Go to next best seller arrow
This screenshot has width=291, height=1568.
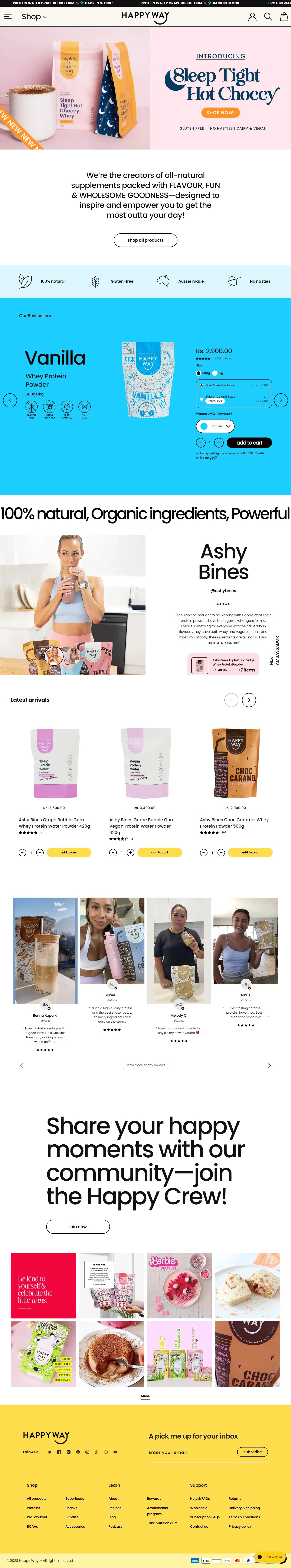281,400
